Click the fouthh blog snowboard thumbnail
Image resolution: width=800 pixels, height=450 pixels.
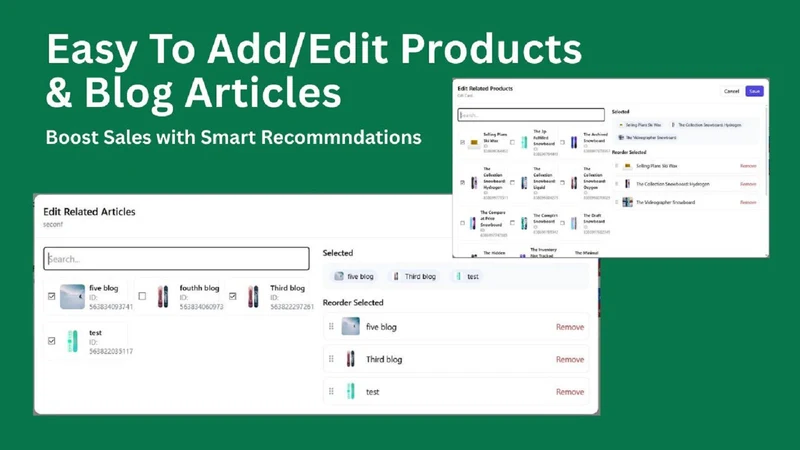click(163, 296)
